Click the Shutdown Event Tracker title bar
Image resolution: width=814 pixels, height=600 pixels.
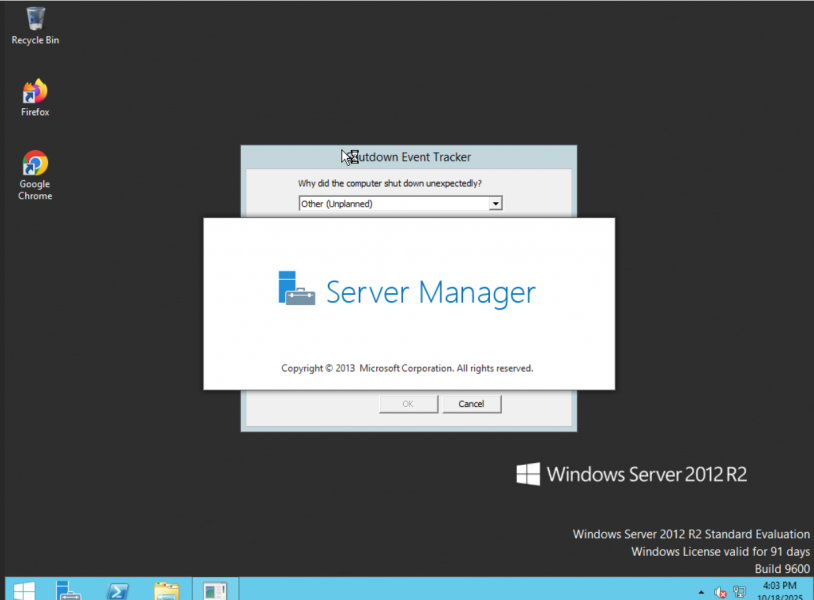coord(408,156)
